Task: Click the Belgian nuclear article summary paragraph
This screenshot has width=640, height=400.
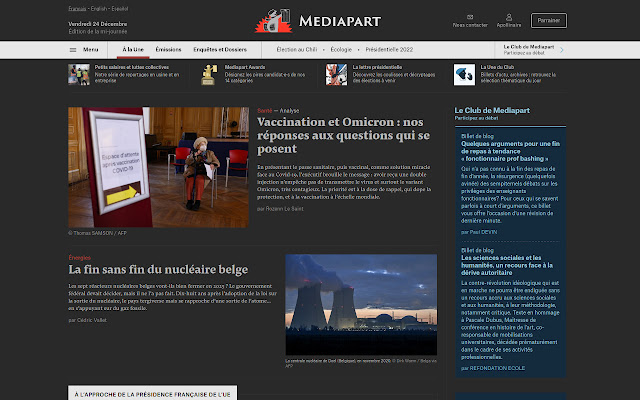Action: (x=172, y=297)
